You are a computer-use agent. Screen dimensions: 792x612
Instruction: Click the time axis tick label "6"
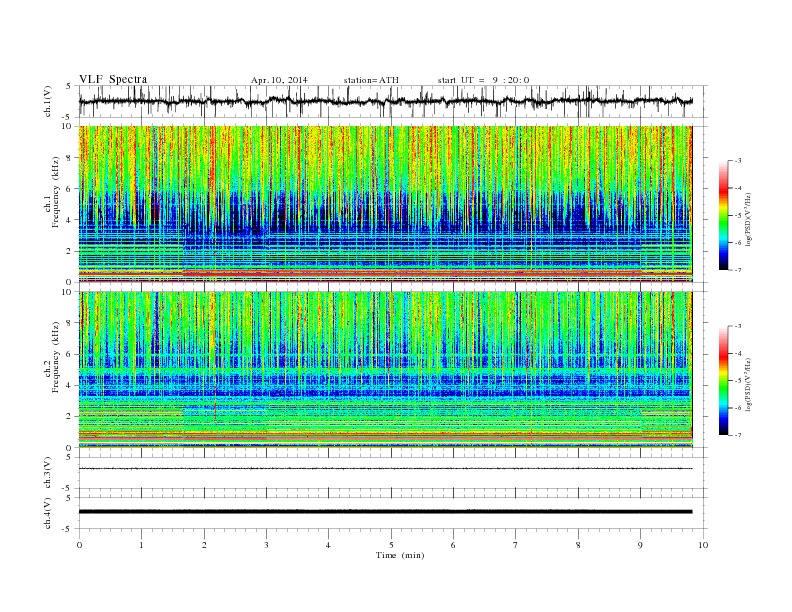[x=453, y=545]
